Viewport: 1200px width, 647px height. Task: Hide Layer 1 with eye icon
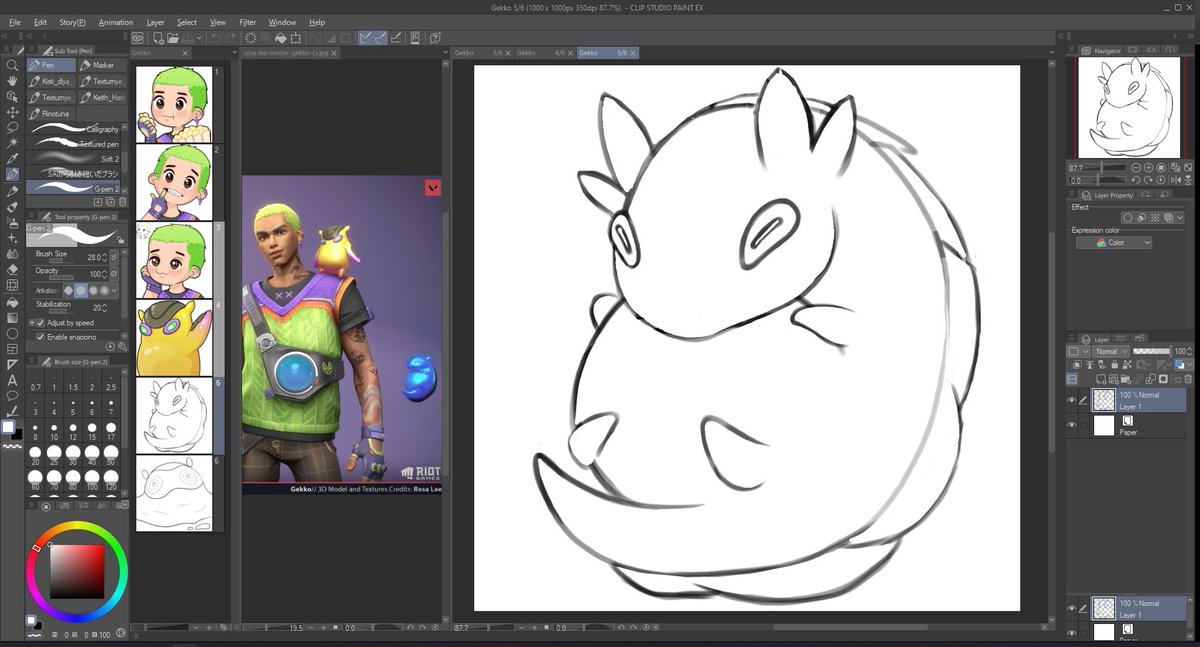click(x=1072, y=401)
